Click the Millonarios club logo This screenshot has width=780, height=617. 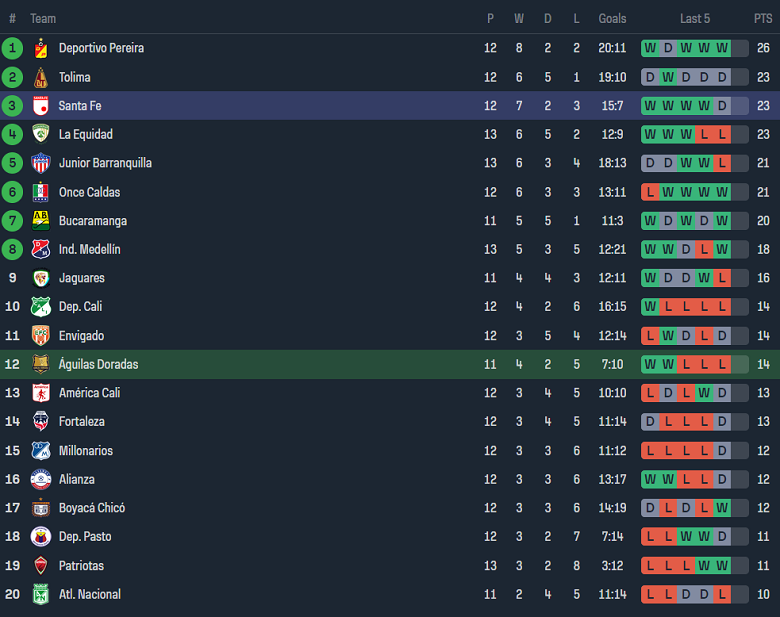(x=41, y=451)
